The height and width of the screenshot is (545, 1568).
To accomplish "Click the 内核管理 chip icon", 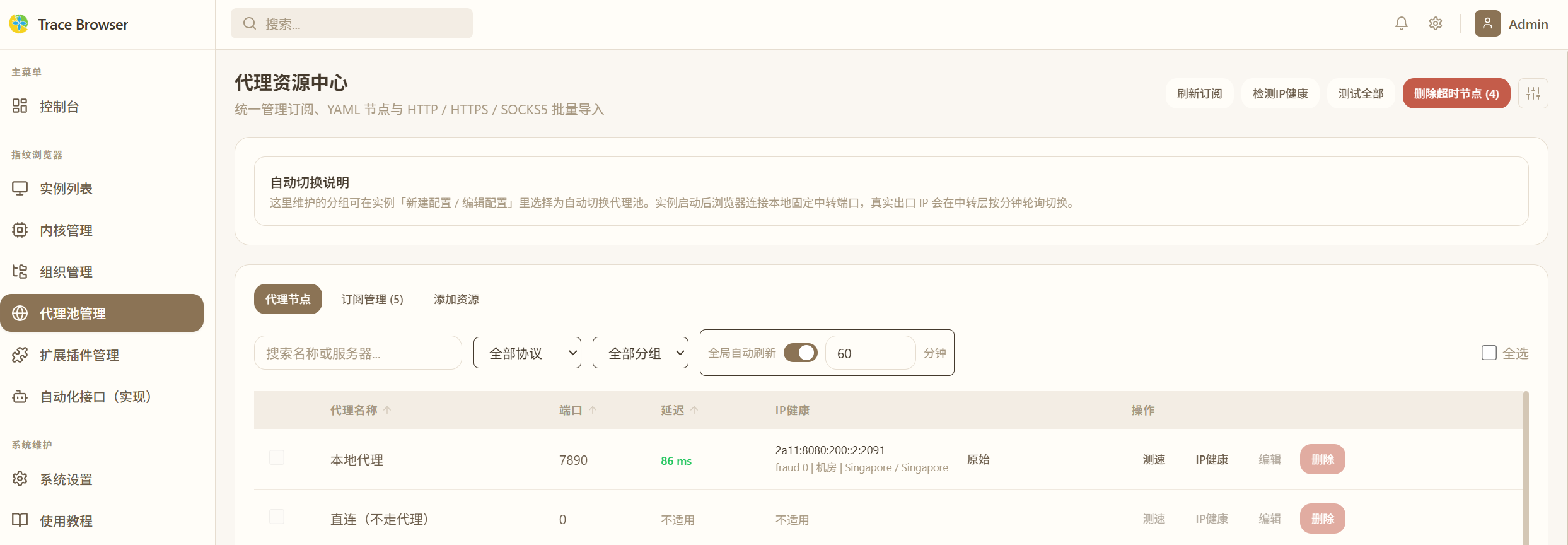I will (20, 230).
